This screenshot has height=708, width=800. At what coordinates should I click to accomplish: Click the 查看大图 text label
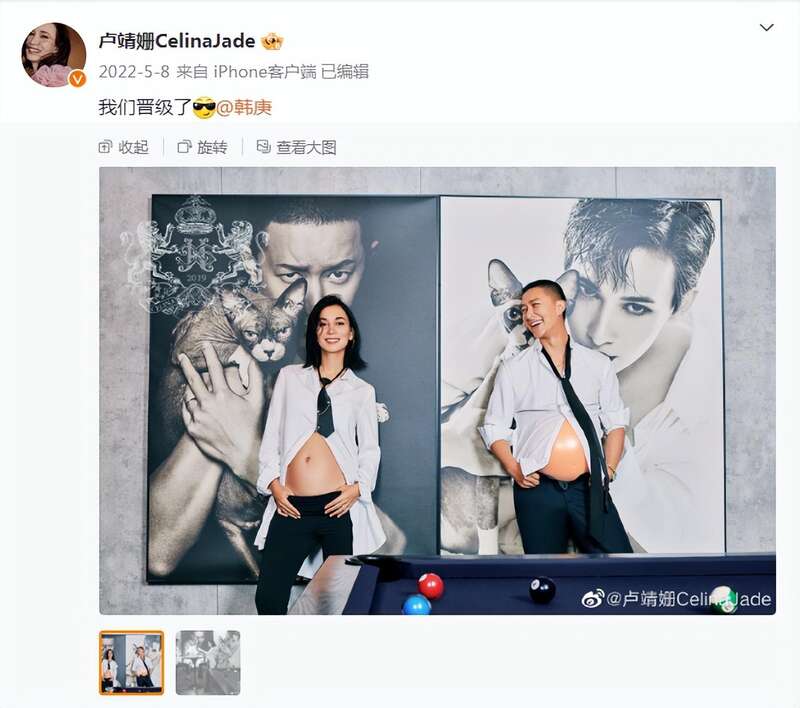point(306,147)
